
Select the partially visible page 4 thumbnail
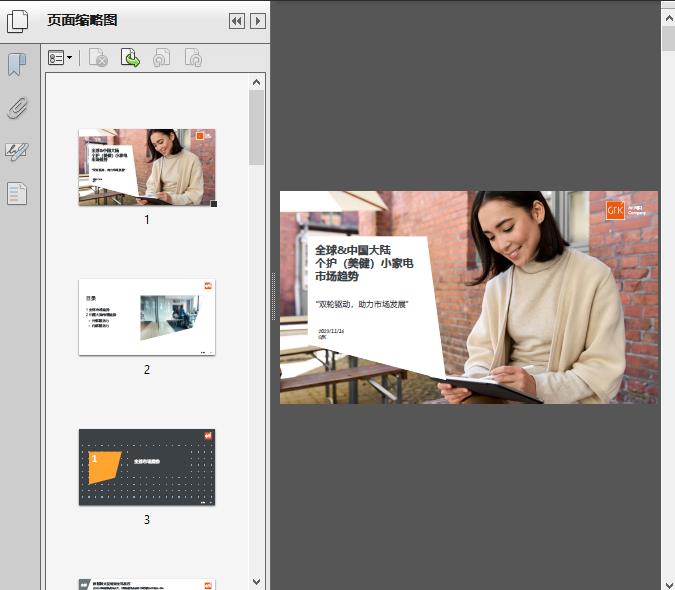click(x=147, y=584)
